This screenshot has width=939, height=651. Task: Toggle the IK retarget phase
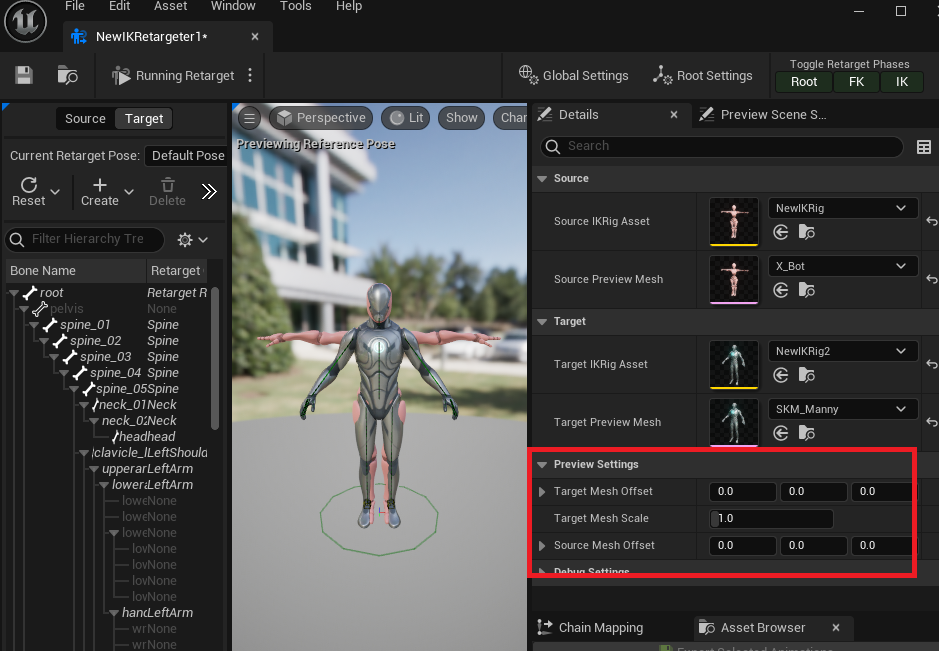[x=902, y=82]
